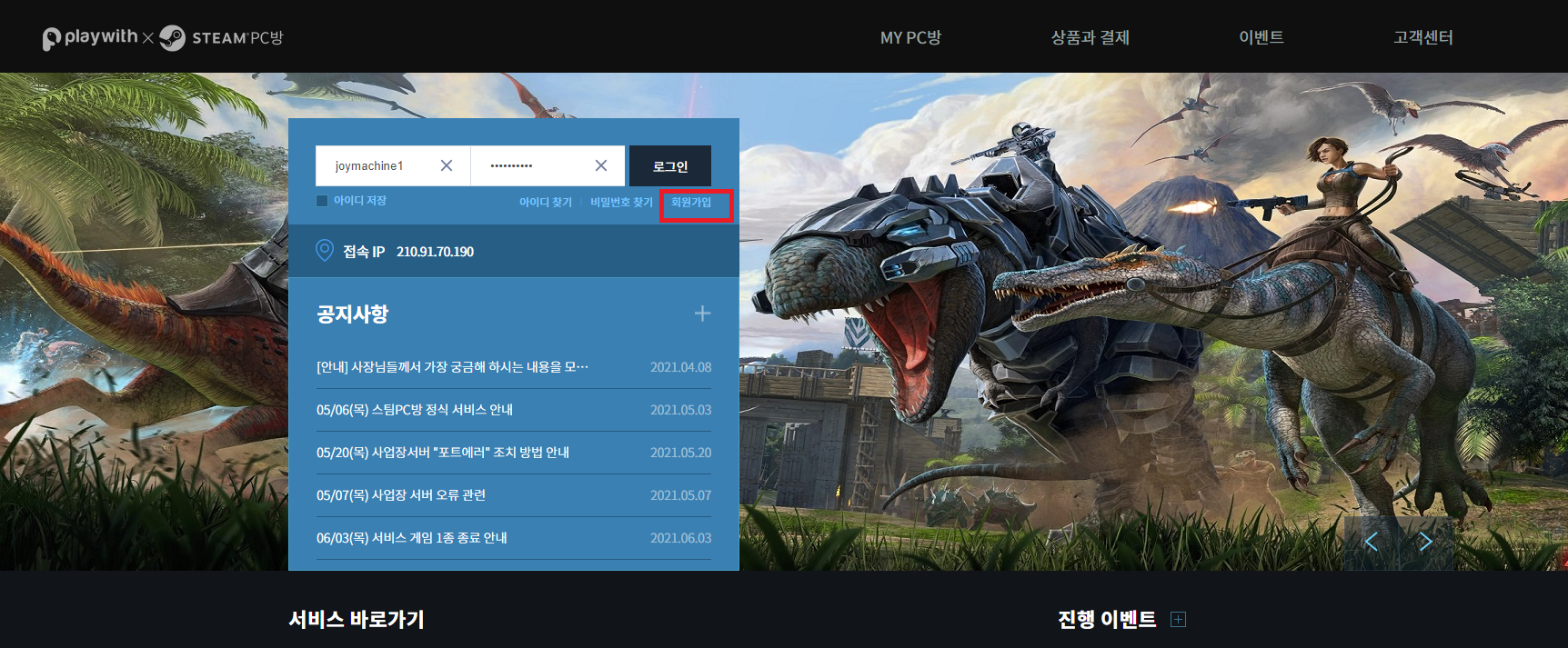The image size is (1568, 648).
Task: Focus the password input field
Action: point(548,165)
